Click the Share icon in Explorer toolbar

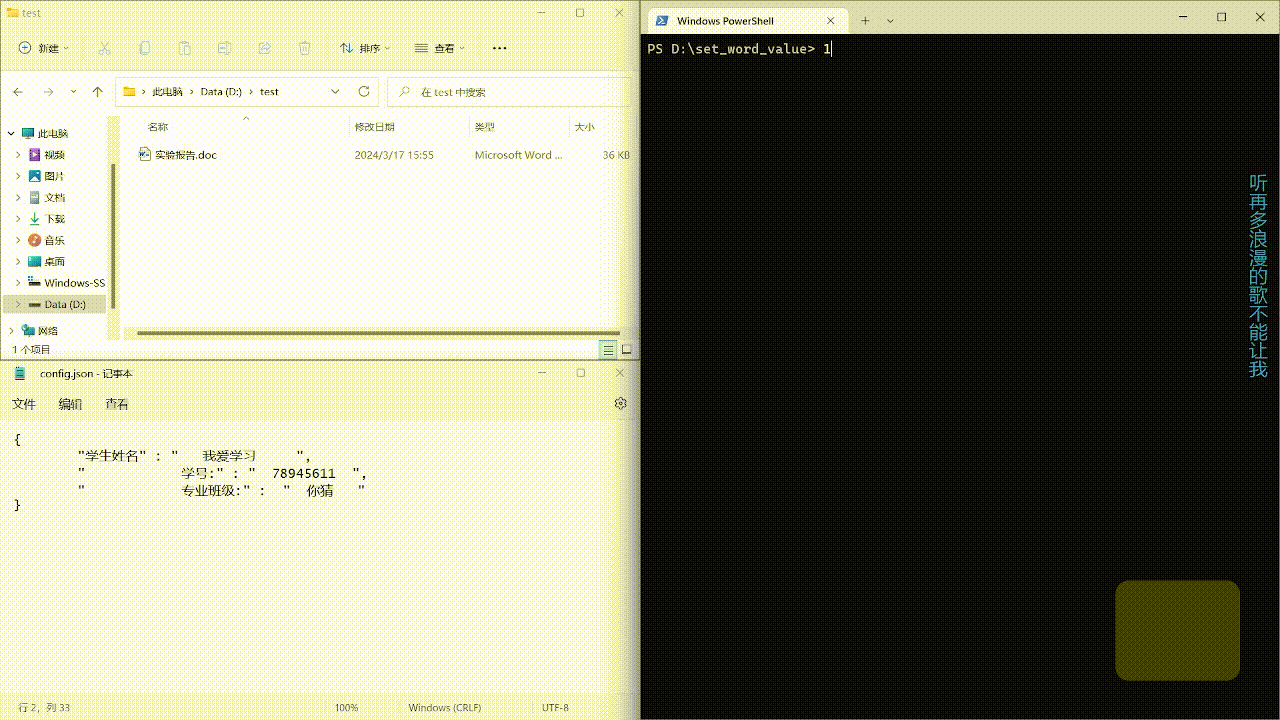(x=265, y=48)
